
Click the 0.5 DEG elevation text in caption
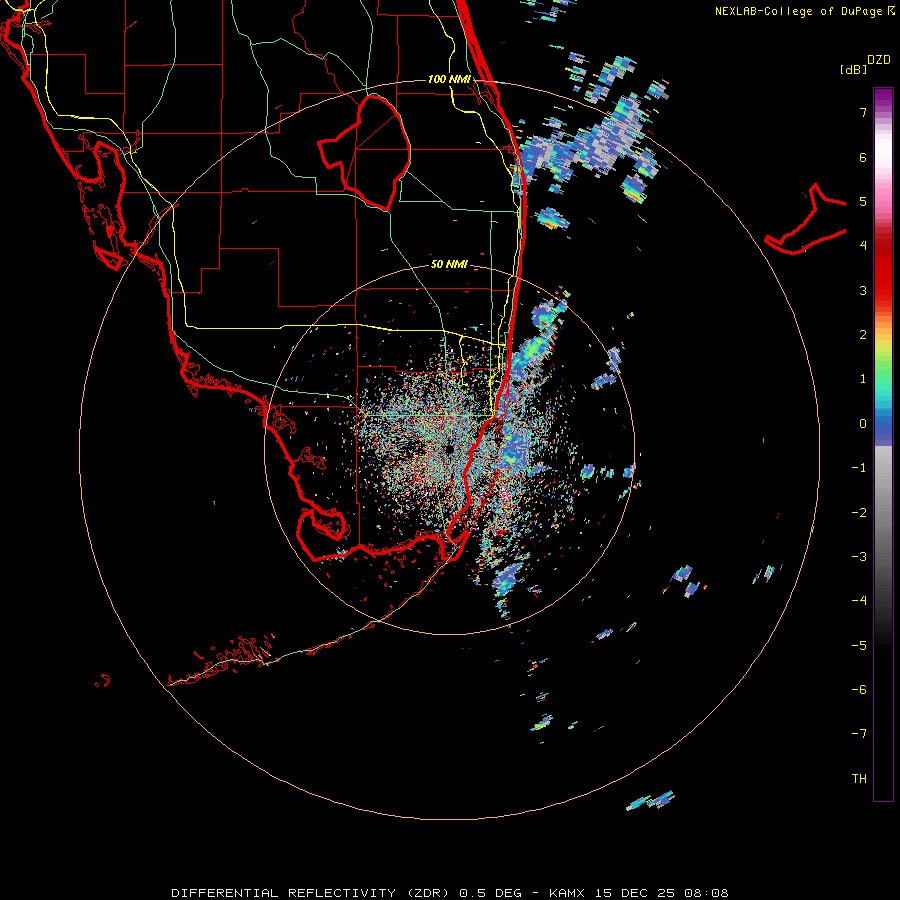(x=491, y=893)
